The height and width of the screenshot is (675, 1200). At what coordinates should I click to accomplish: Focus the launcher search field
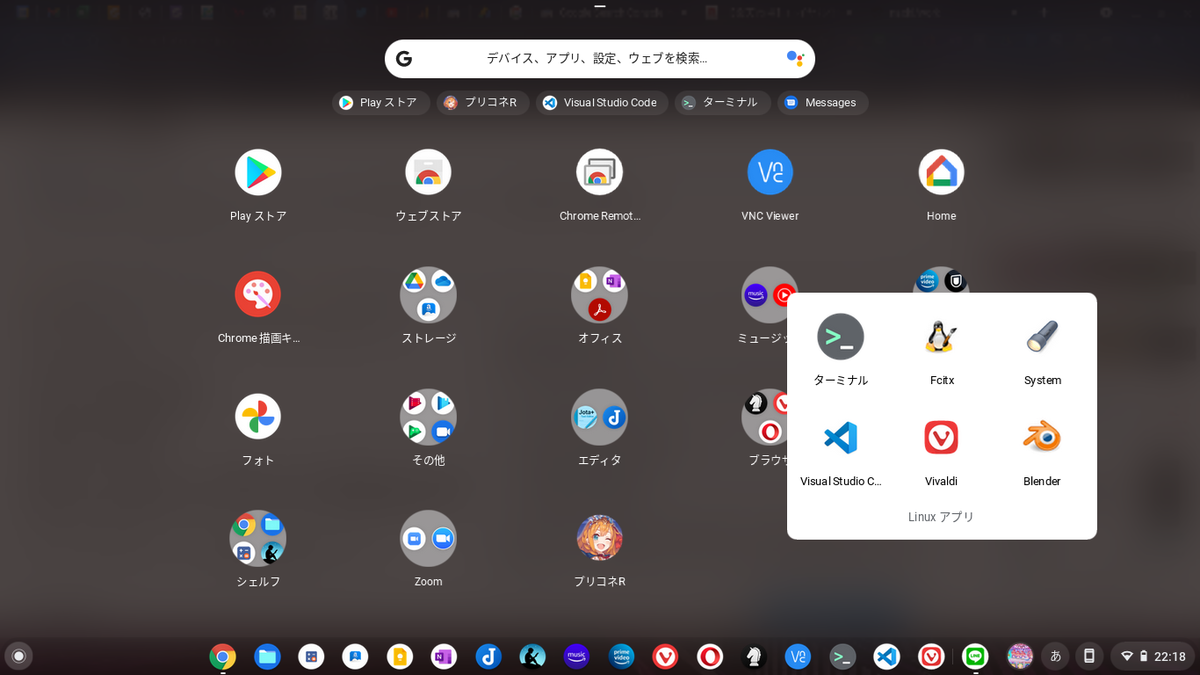pos(600,59)
